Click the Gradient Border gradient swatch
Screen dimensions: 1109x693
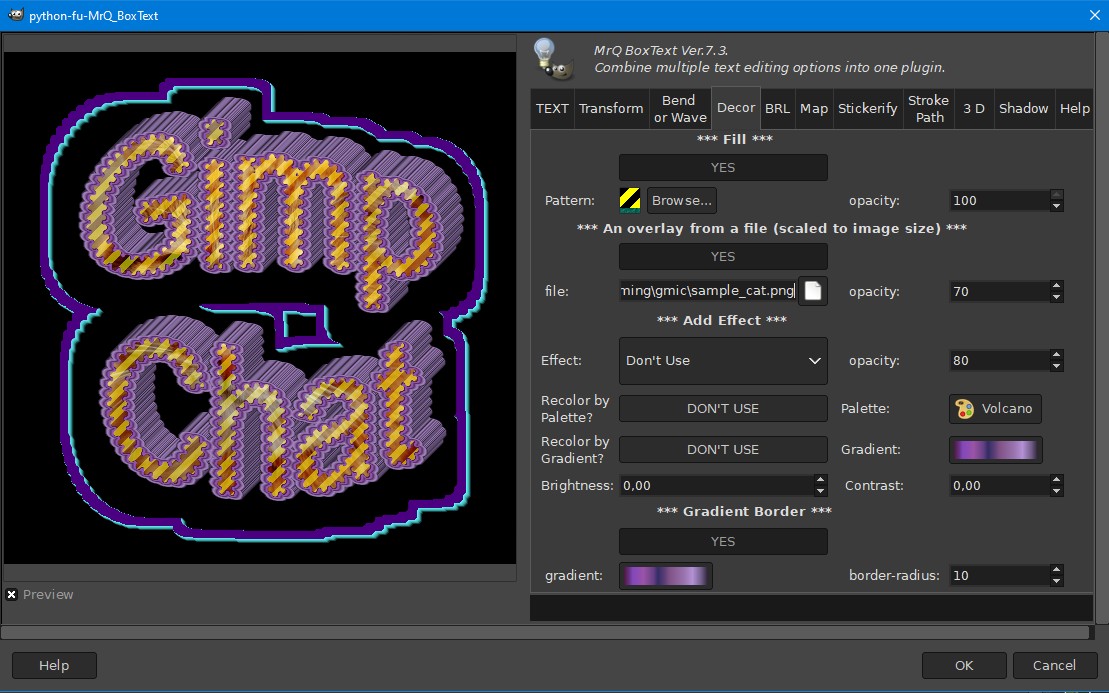coord(666,576)
